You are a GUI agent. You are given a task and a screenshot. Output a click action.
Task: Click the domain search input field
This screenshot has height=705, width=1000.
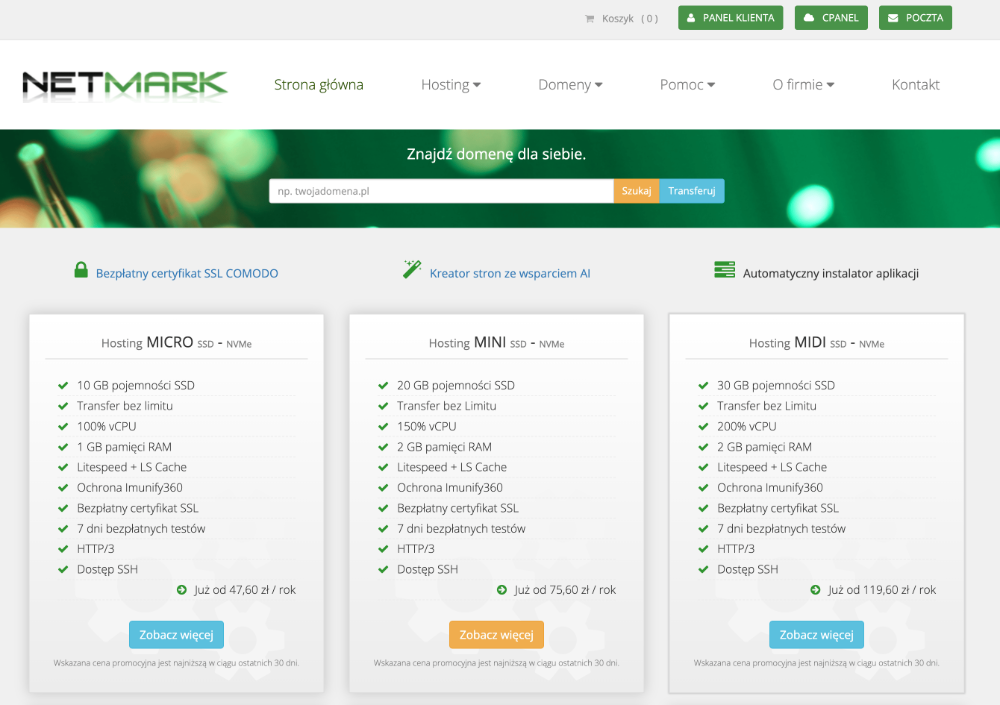440,190
